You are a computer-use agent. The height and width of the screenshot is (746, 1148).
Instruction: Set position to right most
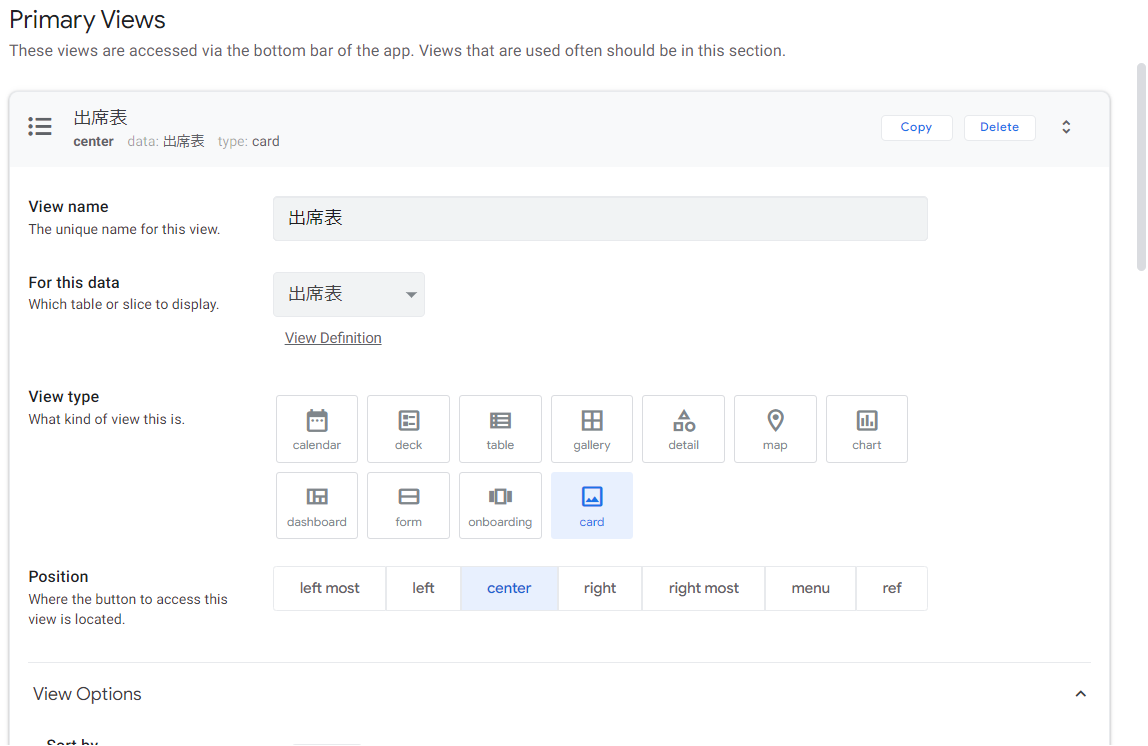click(704, 589)
